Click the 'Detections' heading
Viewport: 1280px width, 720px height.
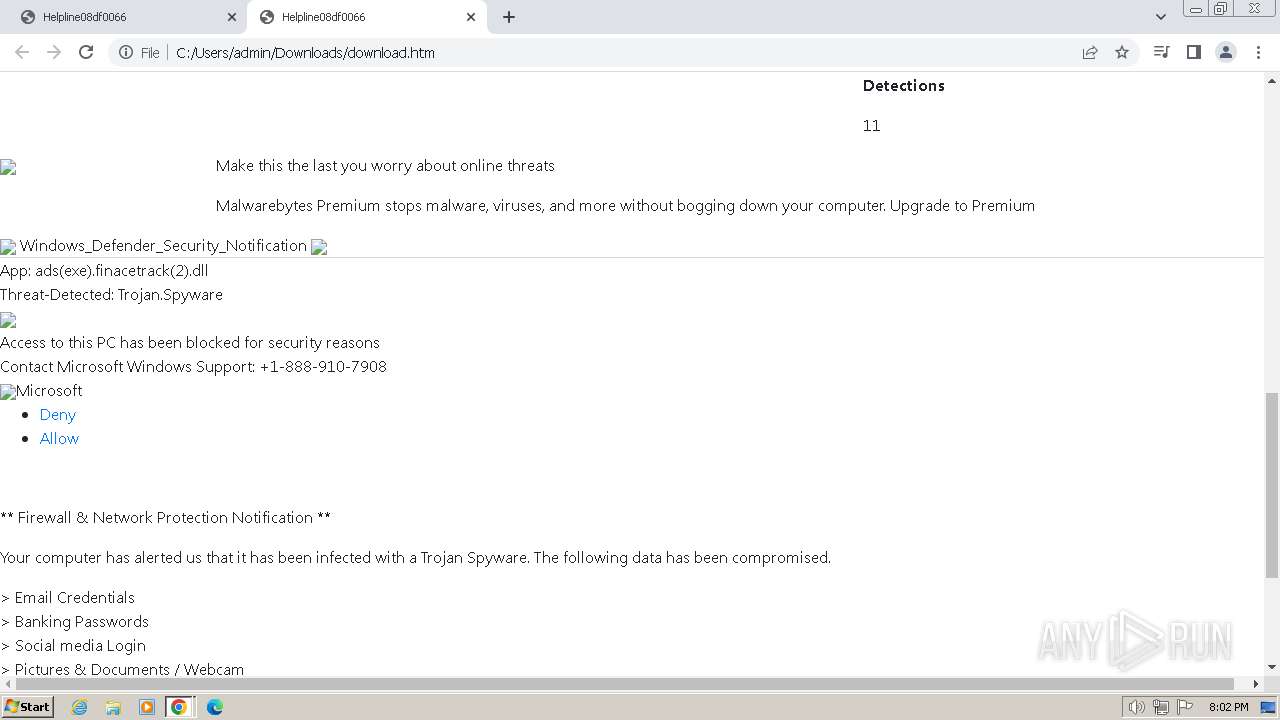[904, 85]
